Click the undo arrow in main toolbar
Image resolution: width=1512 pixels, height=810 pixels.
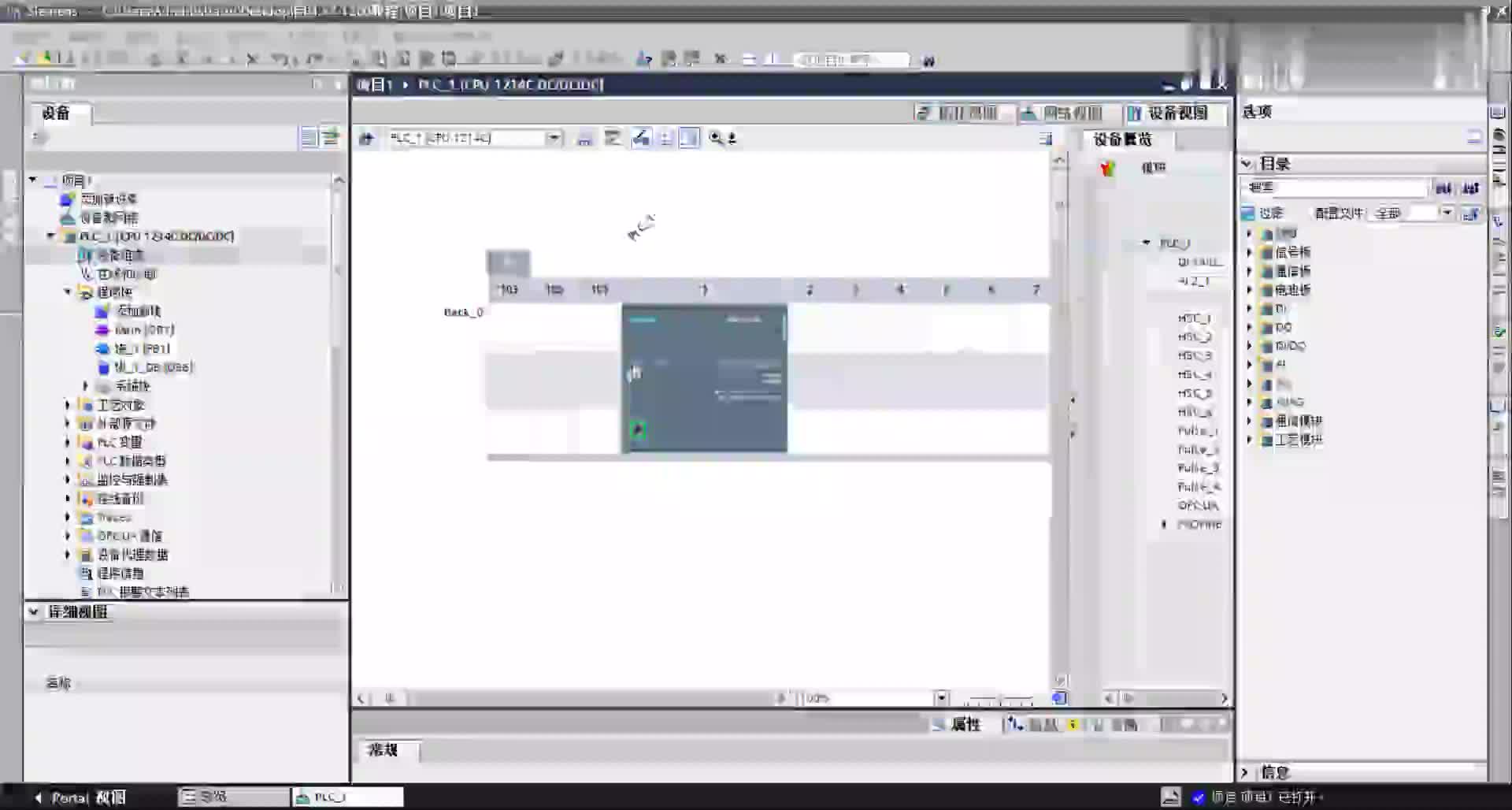click(279, 59)
